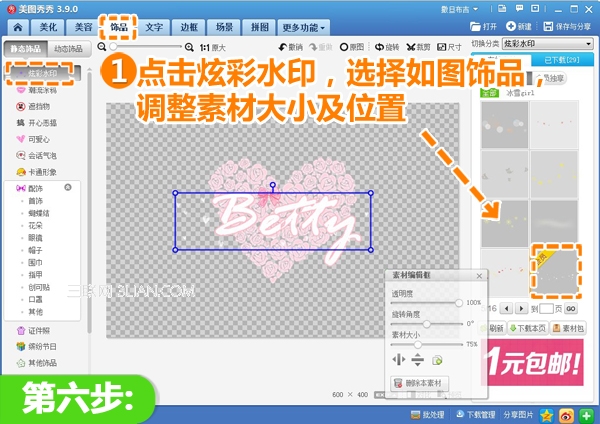This screenshot has height=424, width=600.
Task: Click 裁剪 crop tool
Action: pyautogui.click(x=418, y=47)
